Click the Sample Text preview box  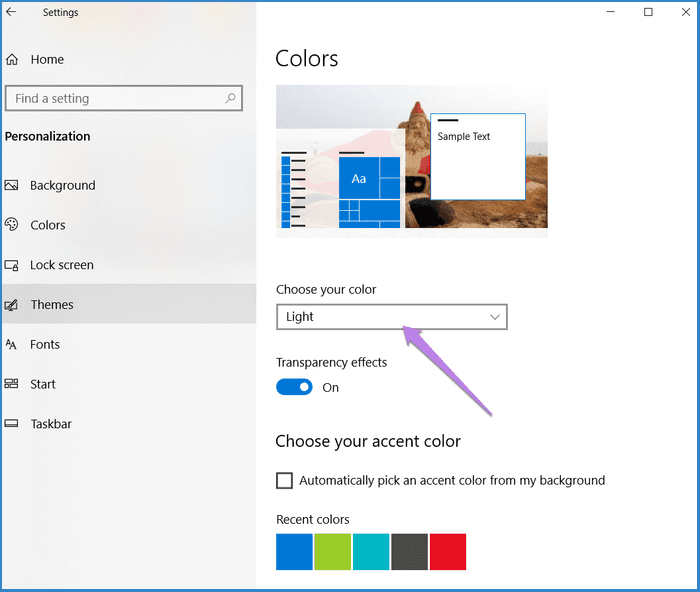[478, 157]
